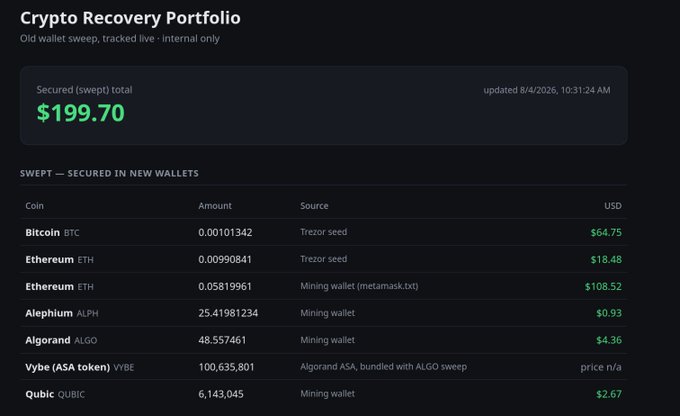Click the Amount column header
The width and height of the screenshot is (680, 416).
215,206
